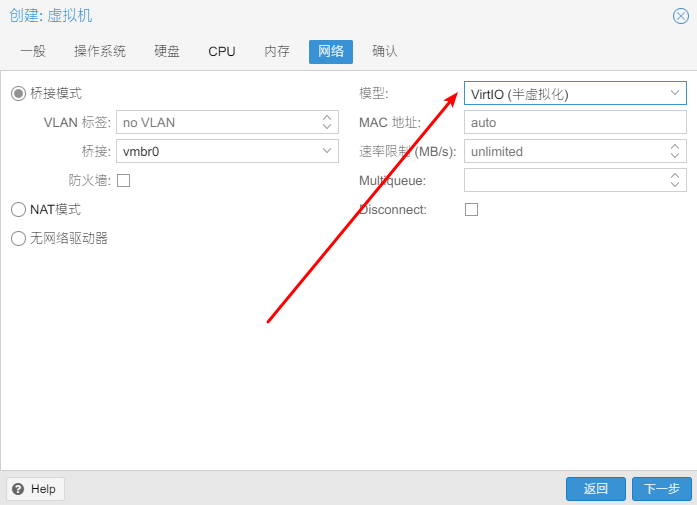Expand the 模型 VirtIO dropdown arrow
Viewport: 697px width, 505px height.
tap(675, 93)
